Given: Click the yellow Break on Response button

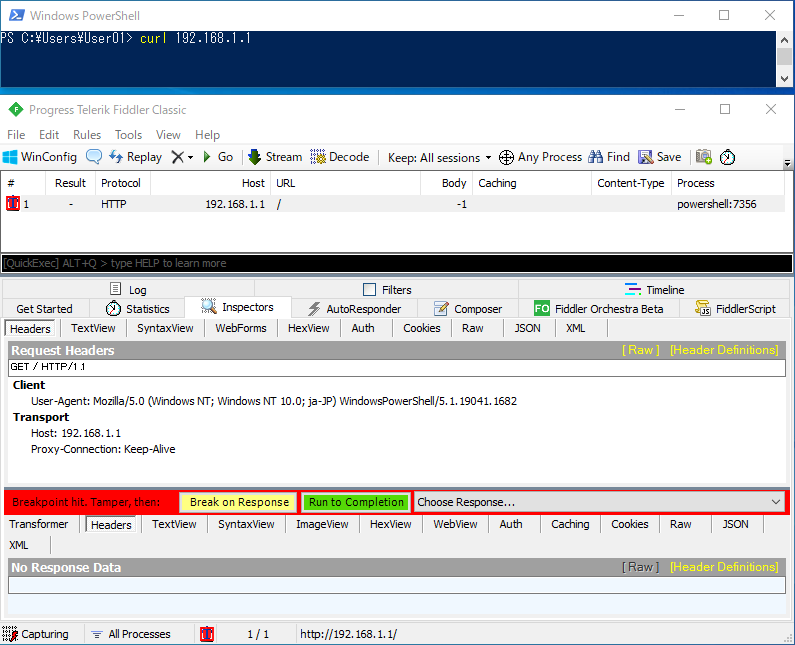Looking at the screenshot, I should (239, 502).
